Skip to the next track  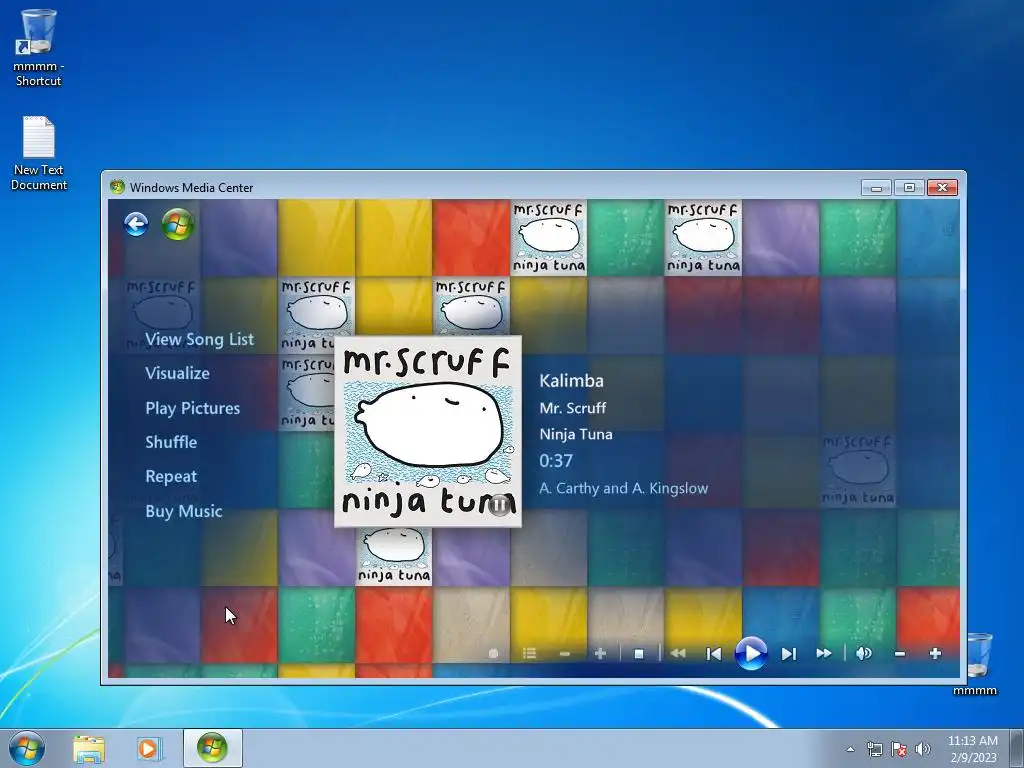[789, 653]
